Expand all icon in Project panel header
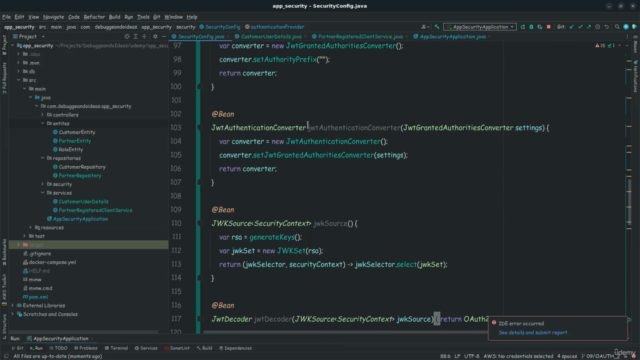This screenshot has height=360, width=640. [136, 36]
